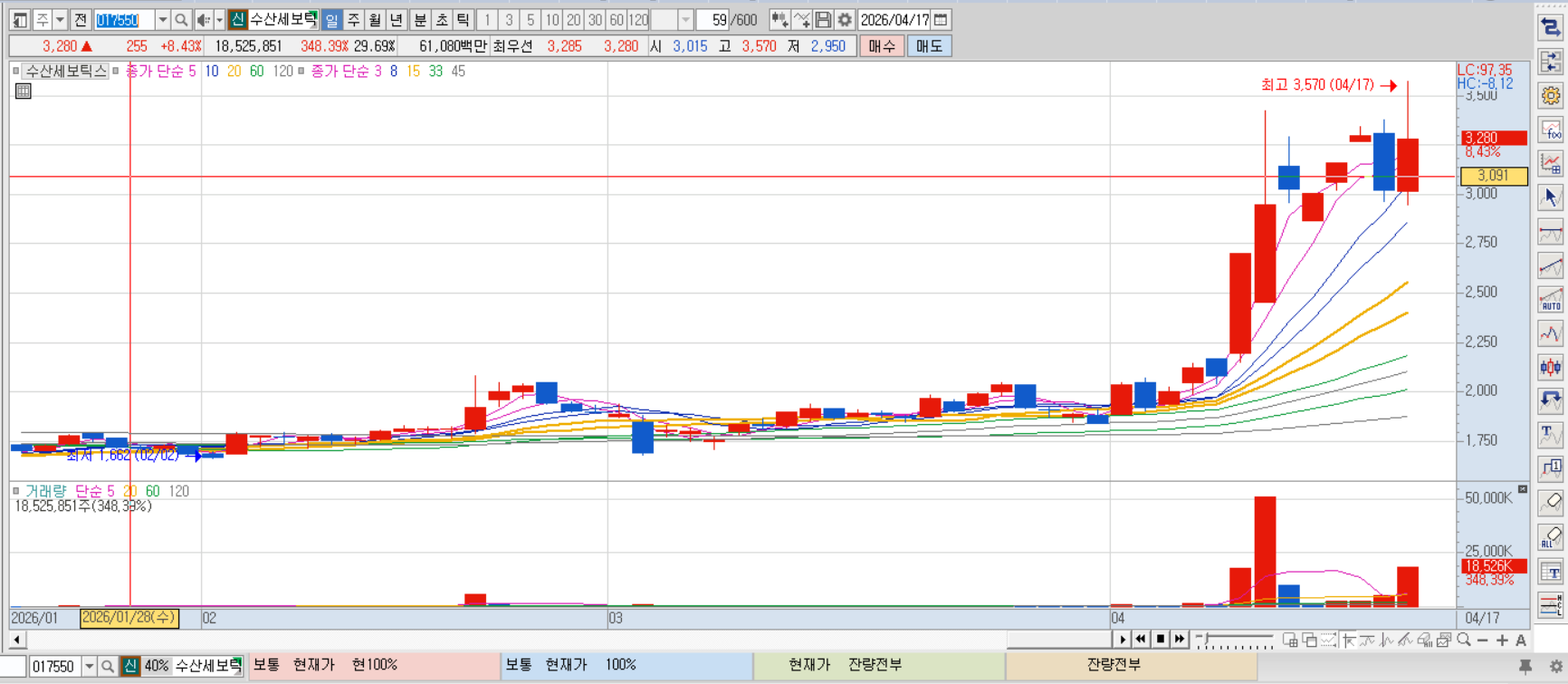1568x684 pixels.
Task: Click the rewind button in chart replay controls
Action: [x=1141, y=640]
